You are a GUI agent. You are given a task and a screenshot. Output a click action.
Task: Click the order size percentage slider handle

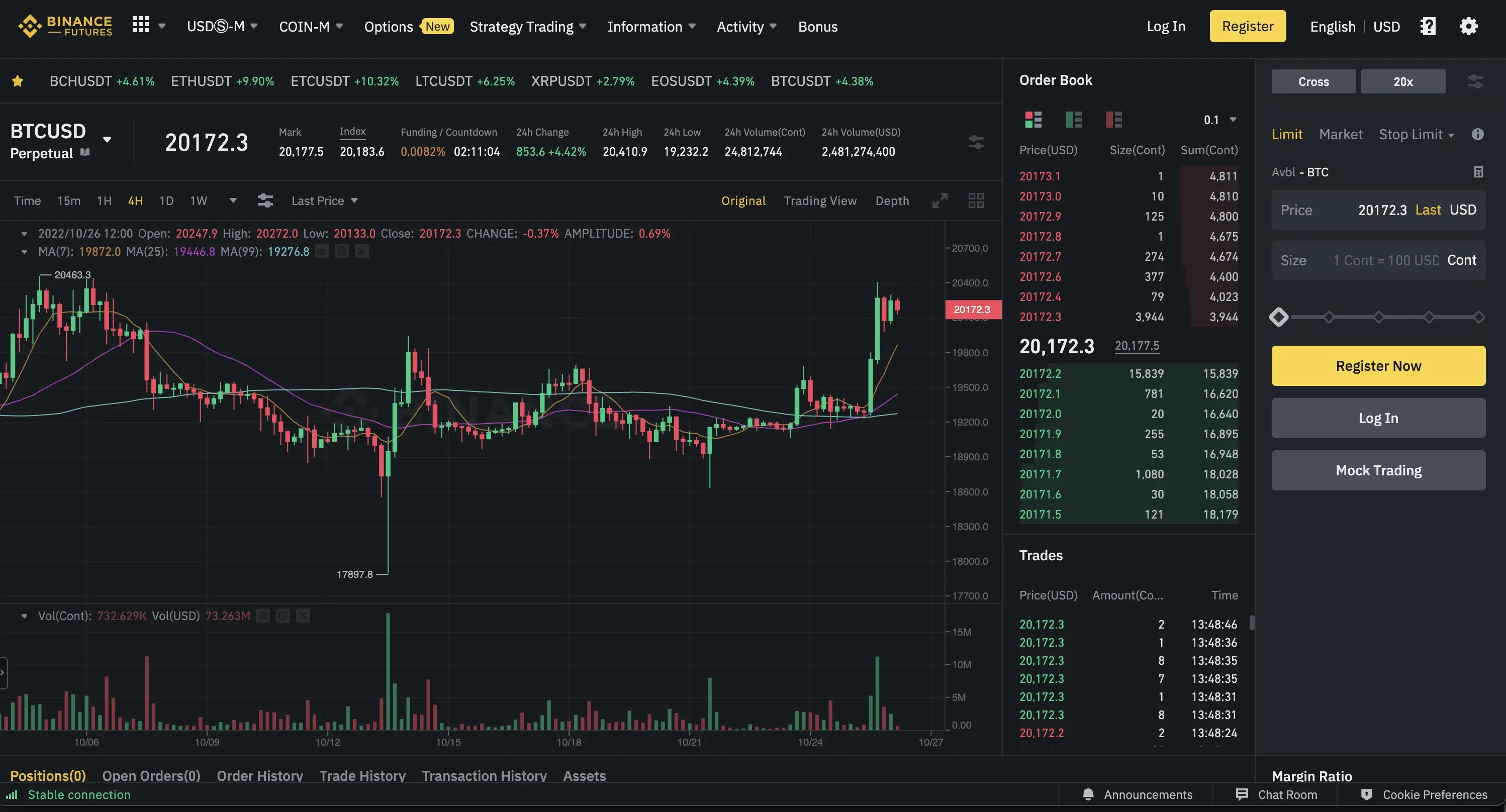coord(1279,317)
